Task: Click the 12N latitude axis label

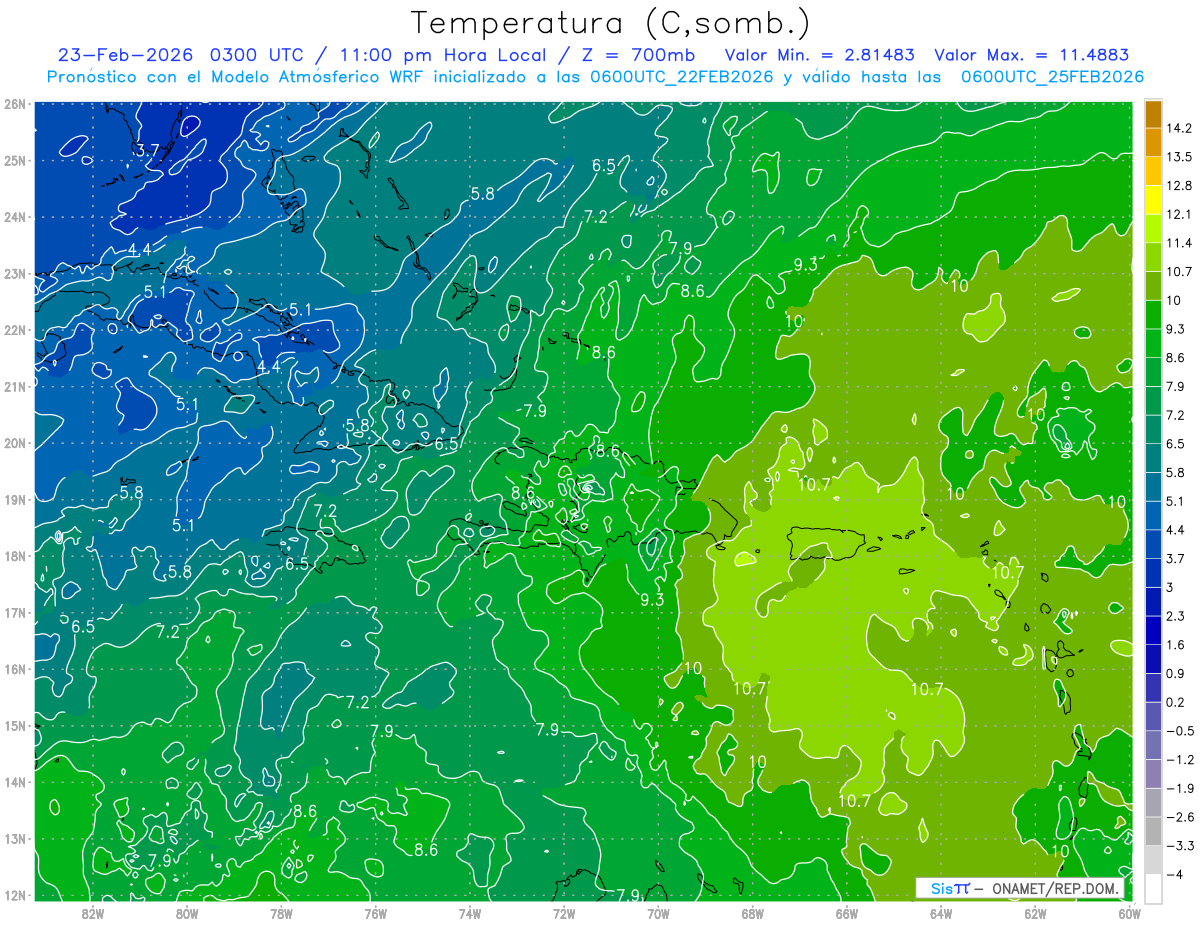Action: [x=15, y=895]
